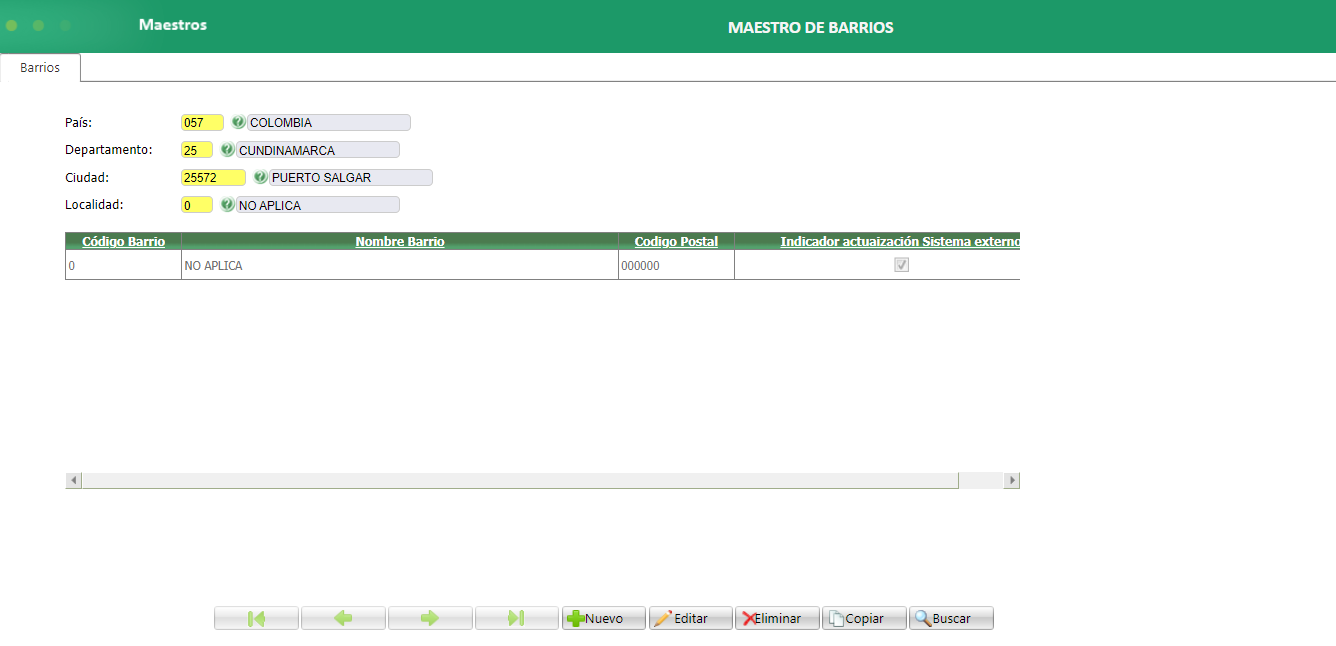The width and height of the screenshot is (1336, 646).
Task: Create a new barrio with Nuevo
Action: [604, 618]
